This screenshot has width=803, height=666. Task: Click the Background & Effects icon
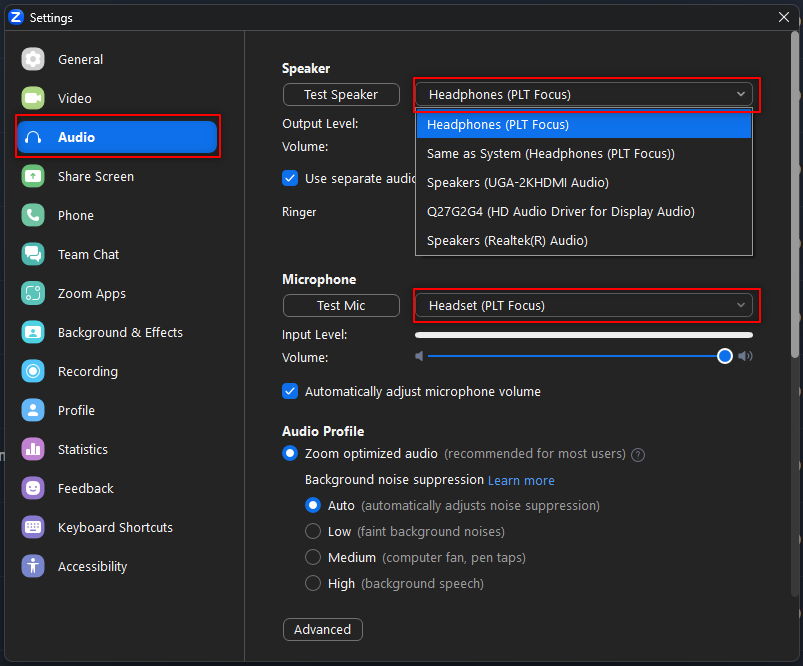click(33, 332)
